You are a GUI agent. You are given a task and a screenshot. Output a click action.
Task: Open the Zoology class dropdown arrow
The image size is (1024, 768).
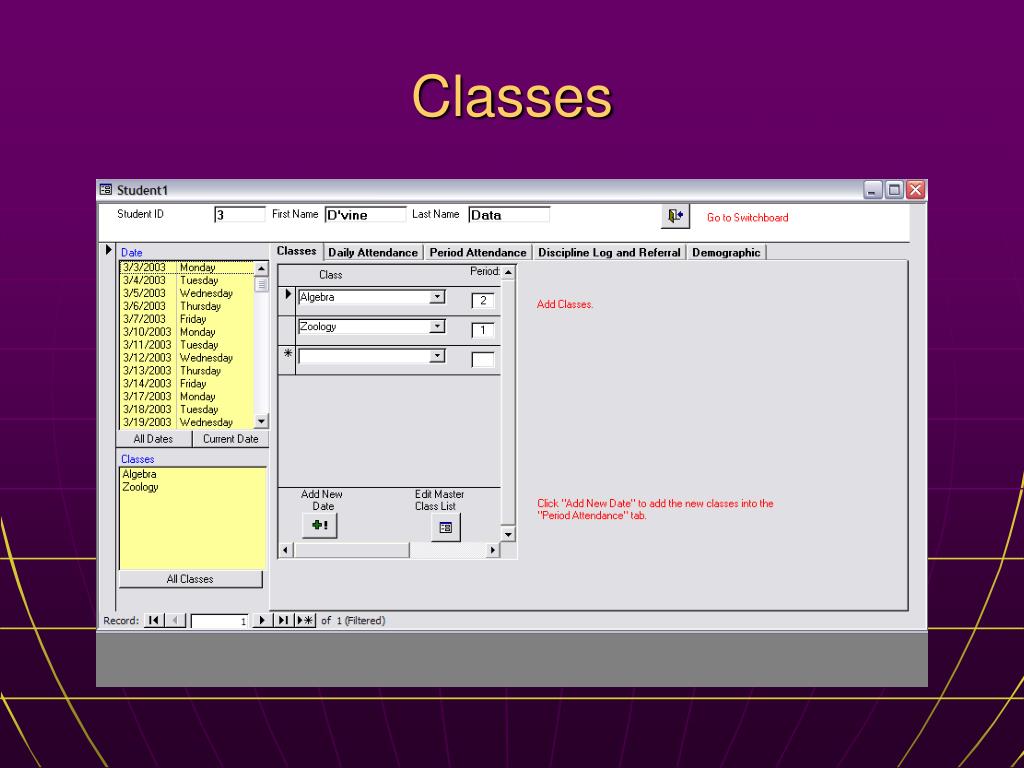pos(438,327)
